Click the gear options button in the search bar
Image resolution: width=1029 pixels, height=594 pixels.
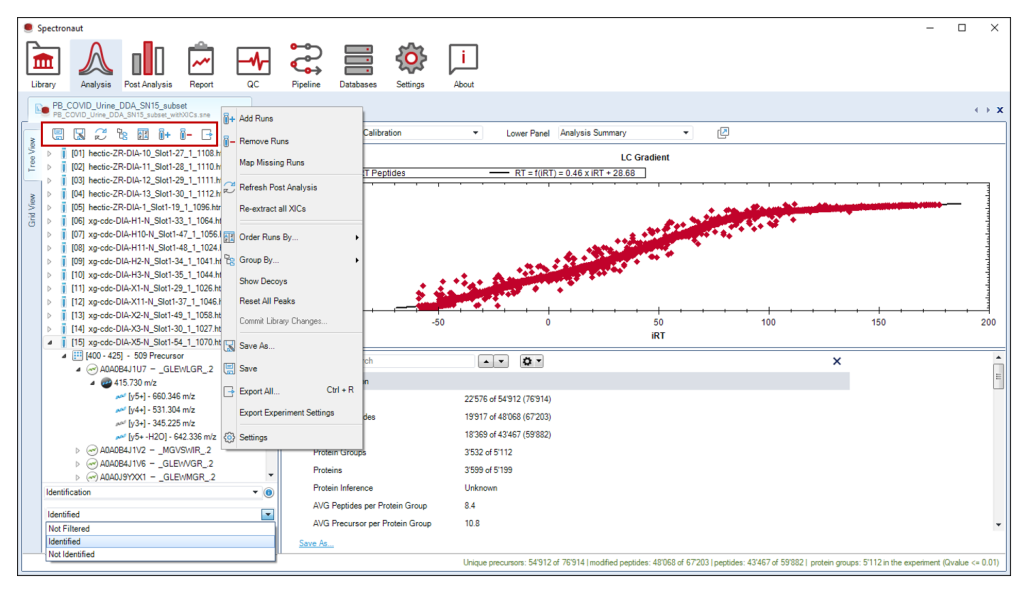click(531, 361)
